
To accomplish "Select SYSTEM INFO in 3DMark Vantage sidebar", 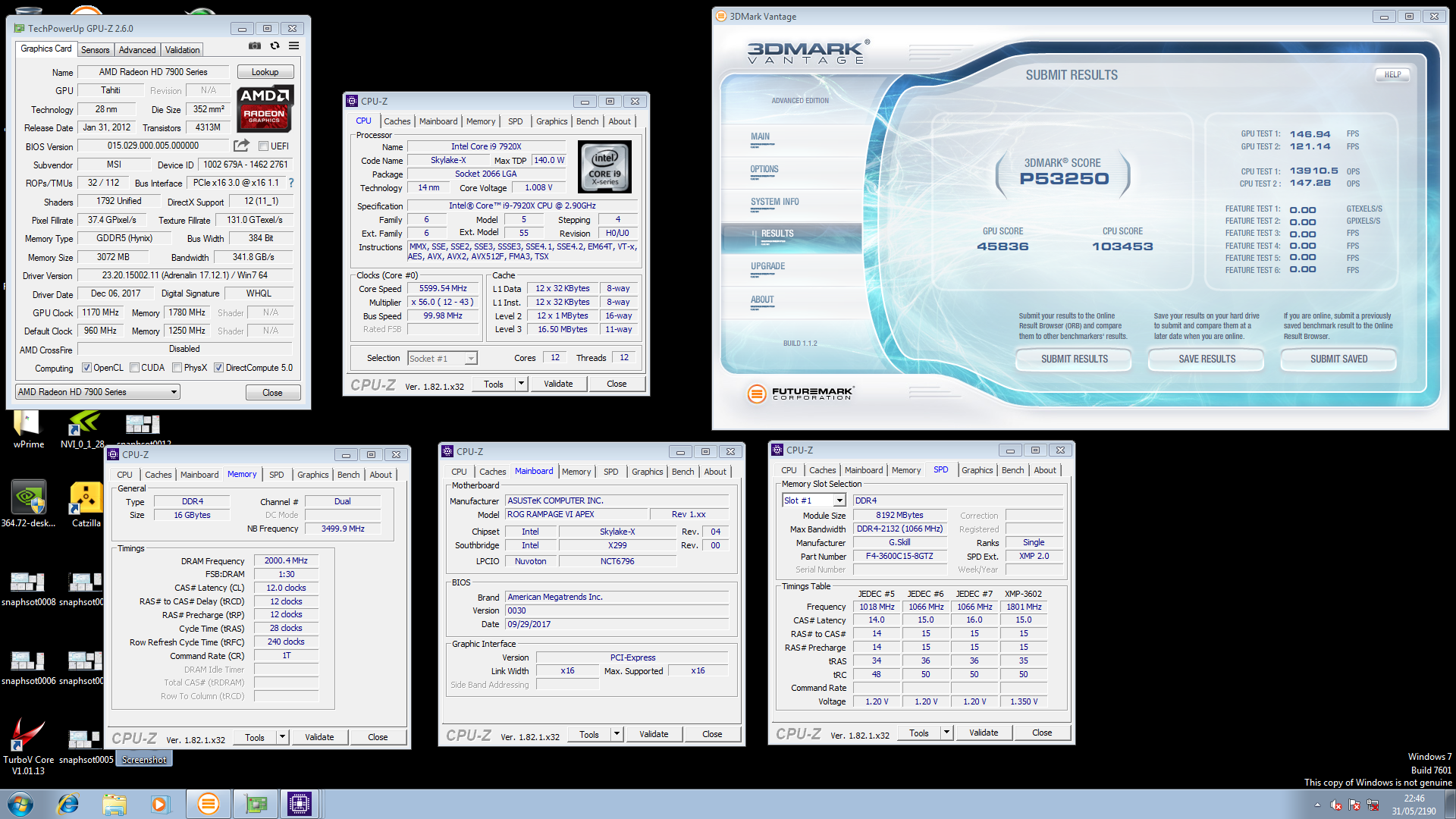I will click(775, 202).
